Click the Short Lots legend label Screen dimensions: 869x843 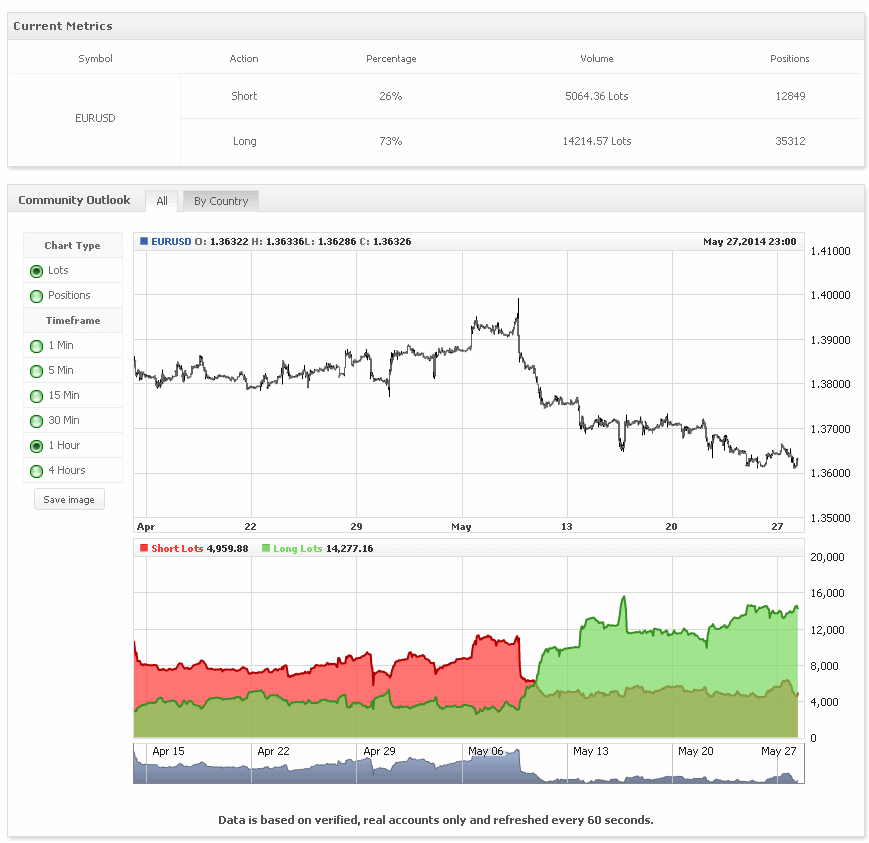177,549
